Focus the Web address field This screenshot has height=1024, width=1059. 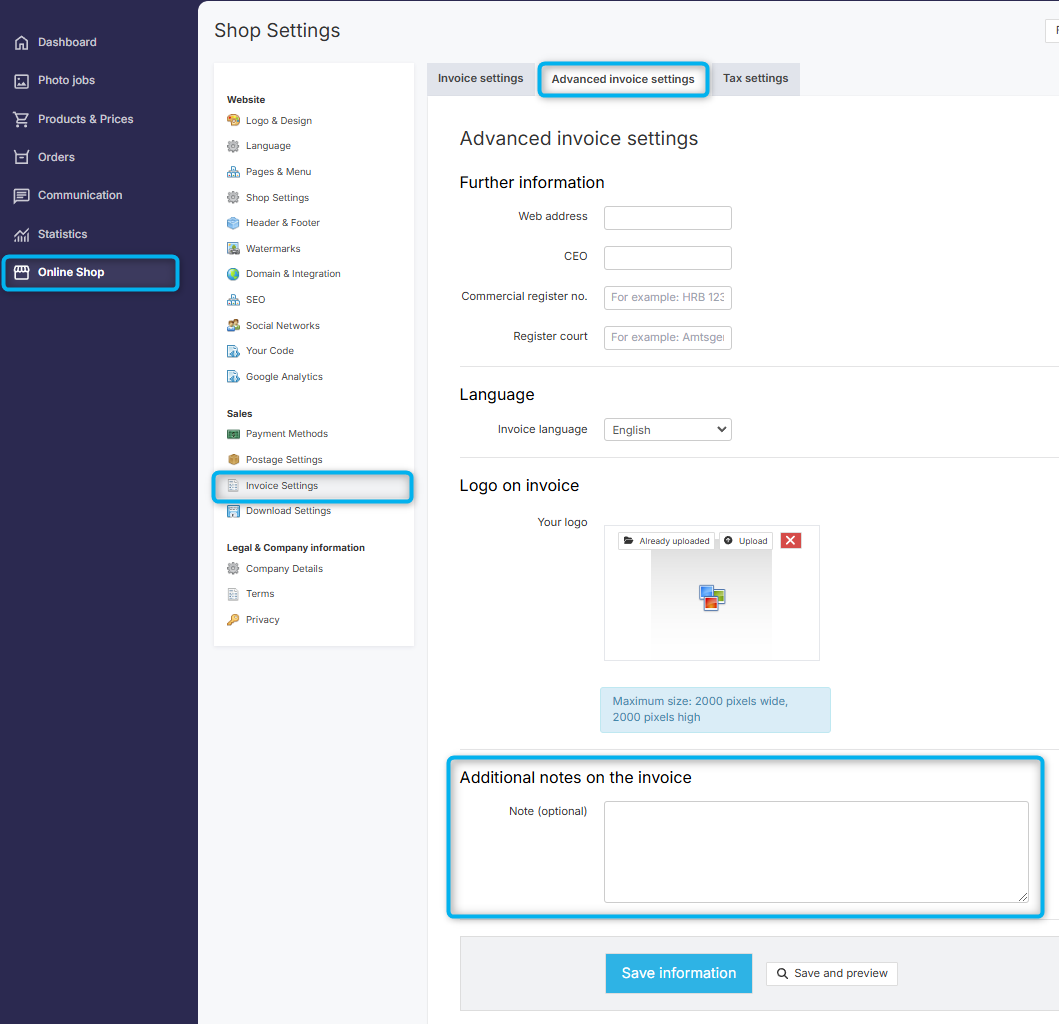tap(667, 217)
